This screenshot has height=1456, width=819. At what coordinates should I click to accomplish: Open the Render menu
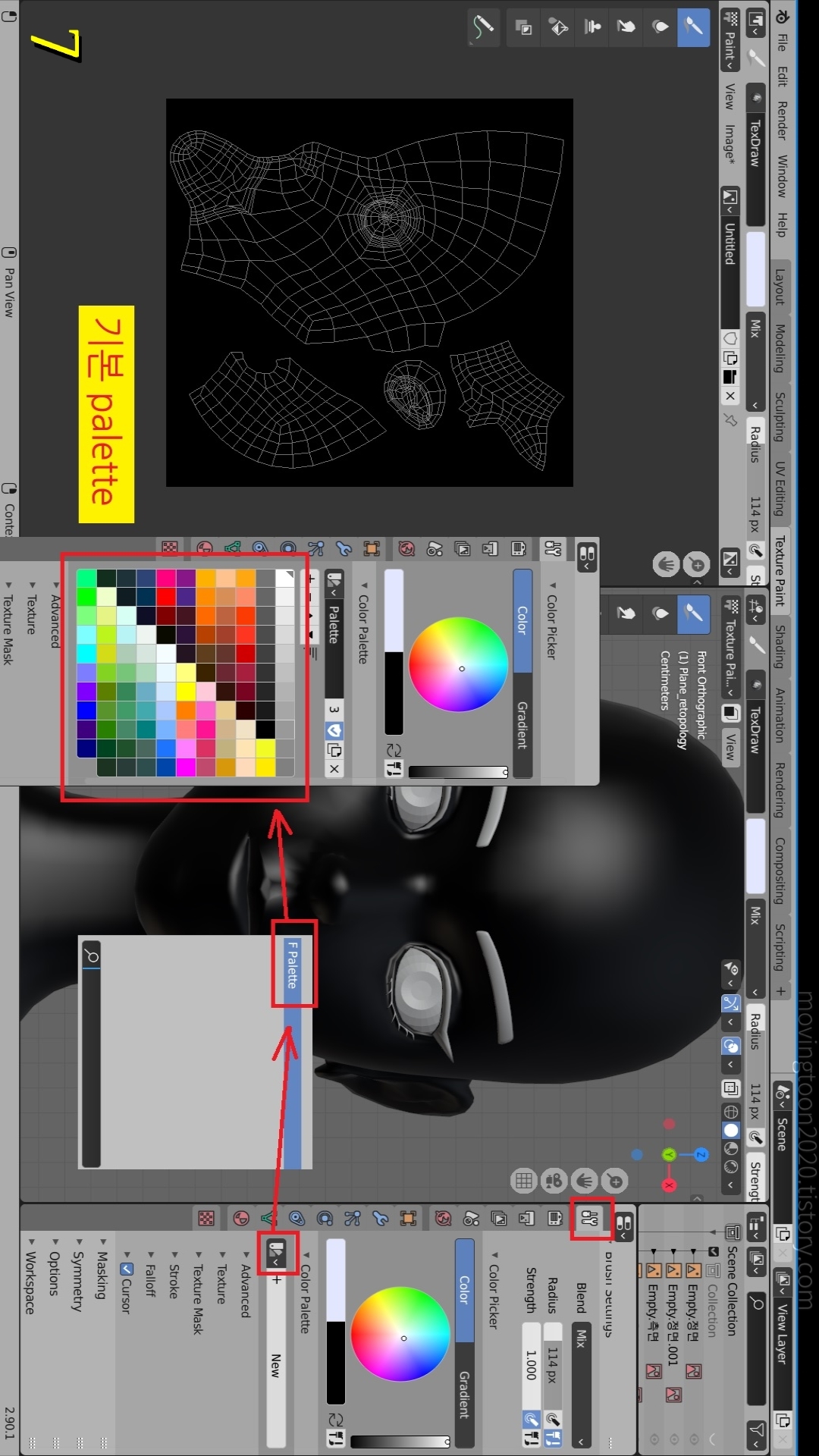[781, 121]
